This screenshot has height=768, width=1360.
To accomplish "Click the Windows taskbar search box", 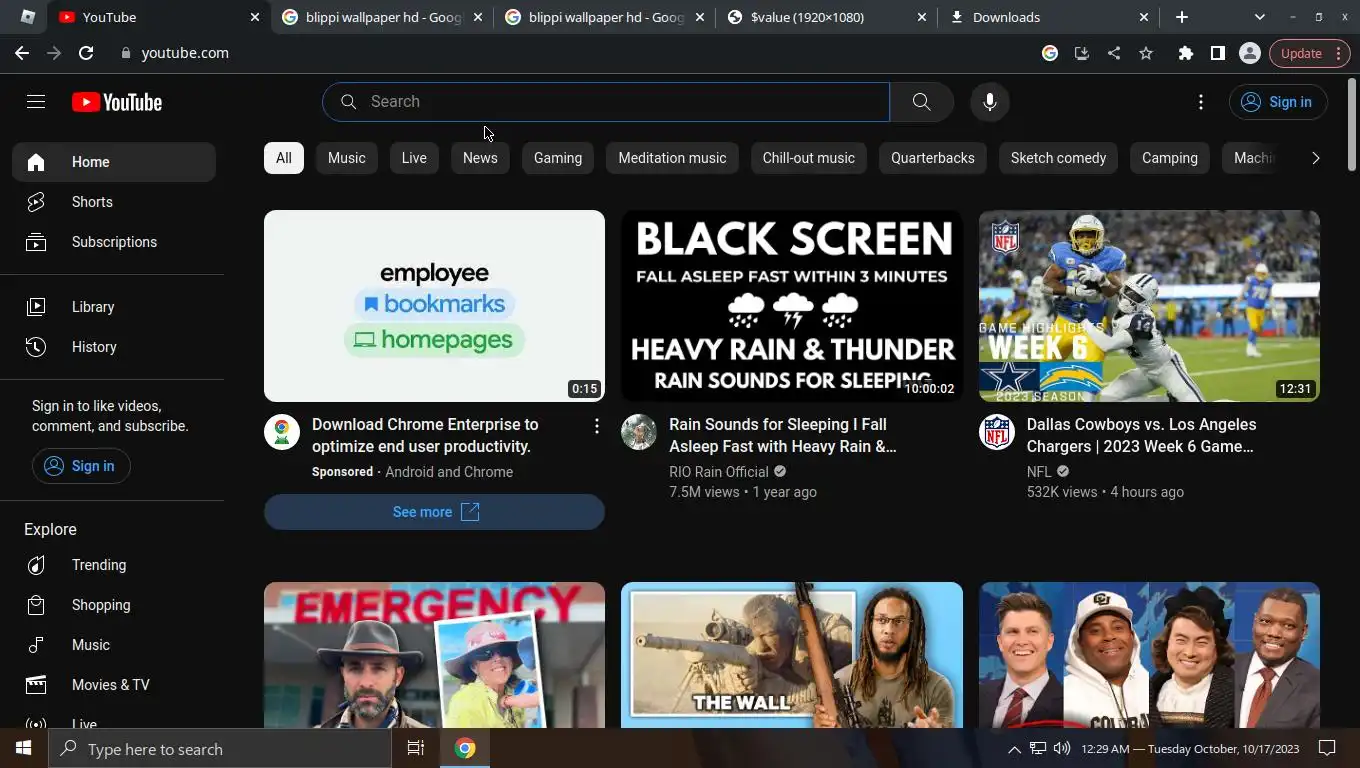I will pyautogui.click(x=220, y=748).
